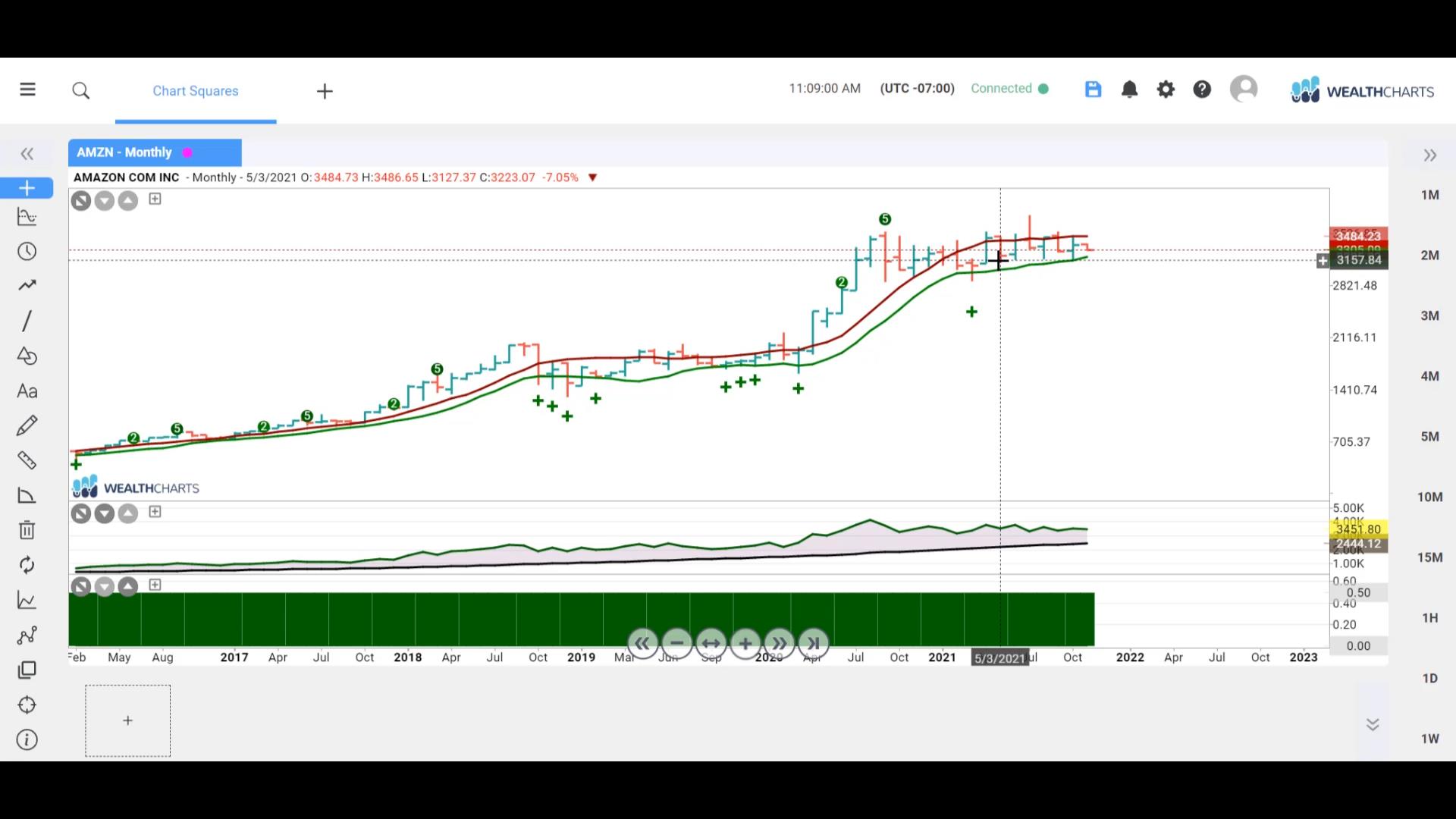Zoom out chart with minus button
1456x819 pixels.
click(676, 644)
